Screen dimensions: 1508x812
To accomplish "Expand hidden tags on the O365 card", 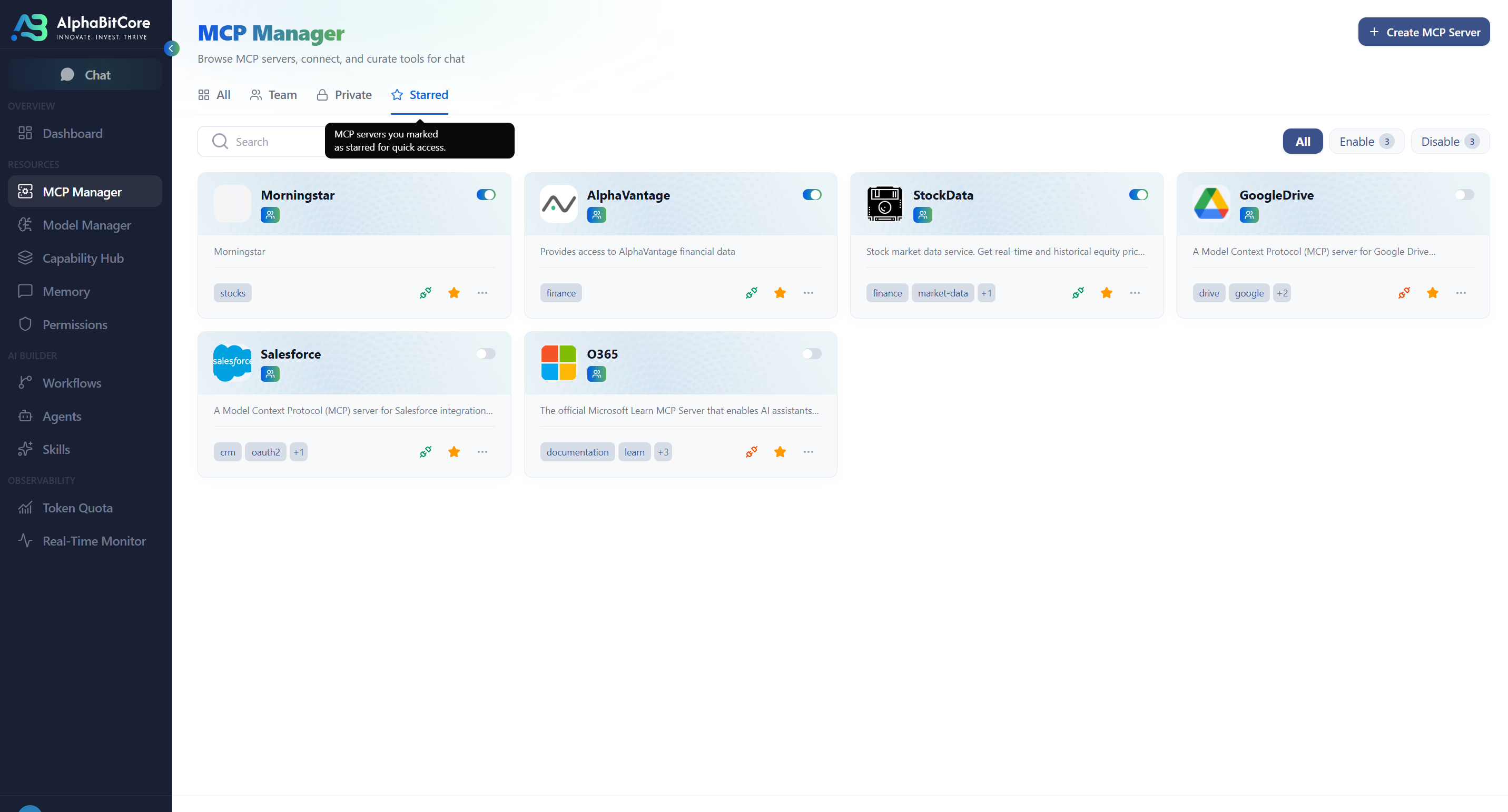I will tap(663, 451).
